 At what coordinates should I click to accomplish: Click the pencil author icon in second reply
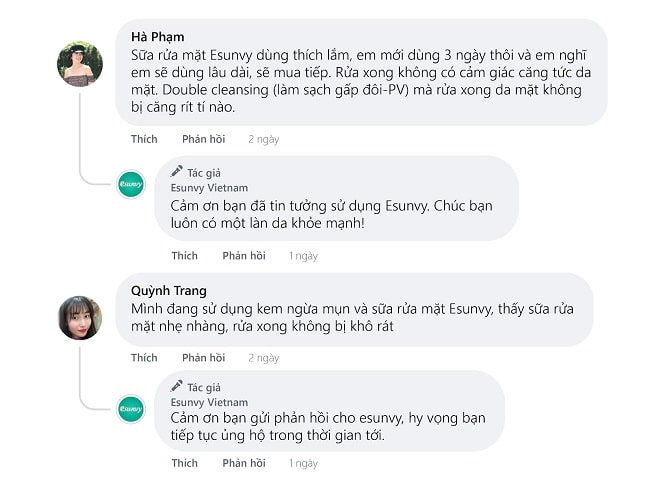click(177, 386)
